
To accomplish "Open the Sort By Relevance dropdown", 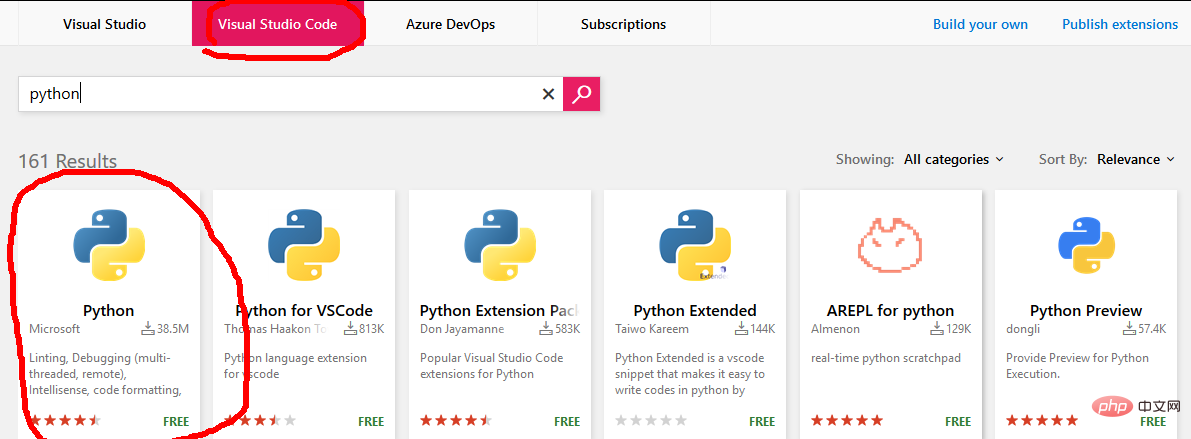I will pyautogui.click(x=1136, y=159).
